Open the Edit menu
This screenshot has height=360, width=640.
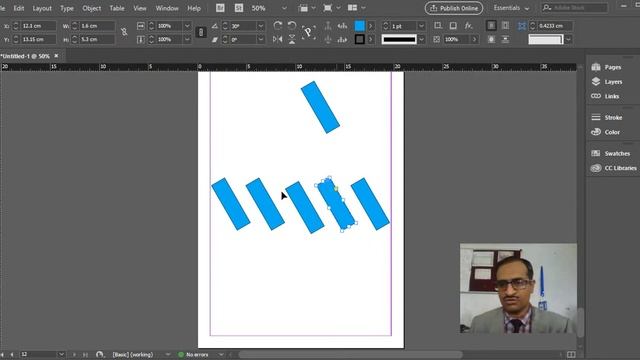(x=19, y=8)
